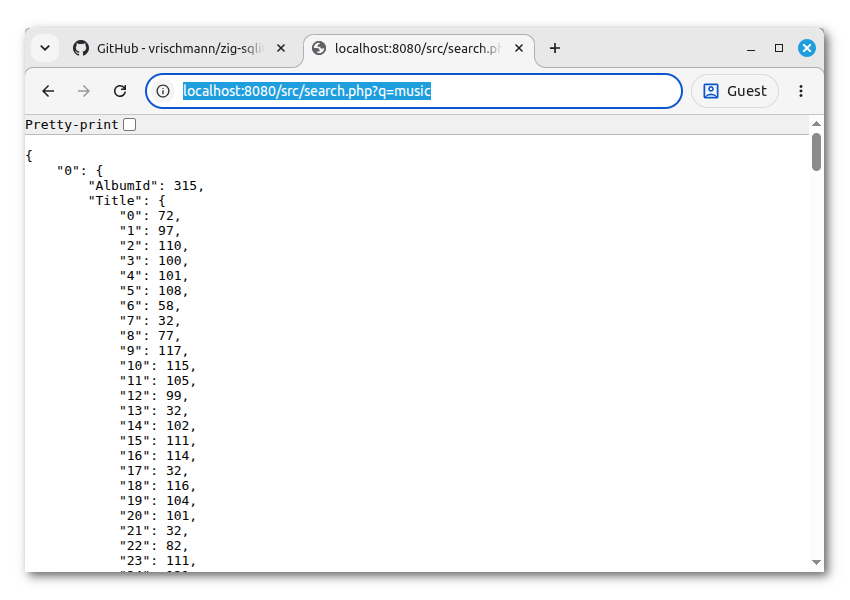Viewport: 850px width, 600px height.
Task: Close the localhost search.php tab
Action: click(x=519, y=48)
